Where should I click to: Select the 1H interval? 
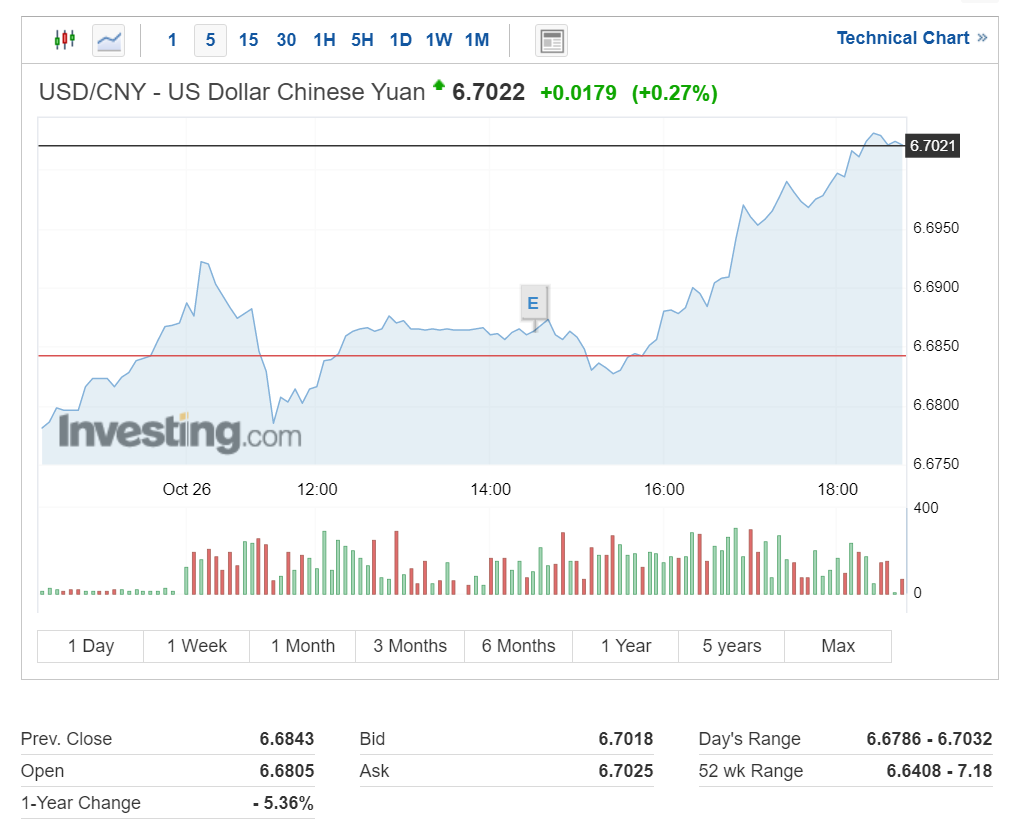(x=324, y=40)
